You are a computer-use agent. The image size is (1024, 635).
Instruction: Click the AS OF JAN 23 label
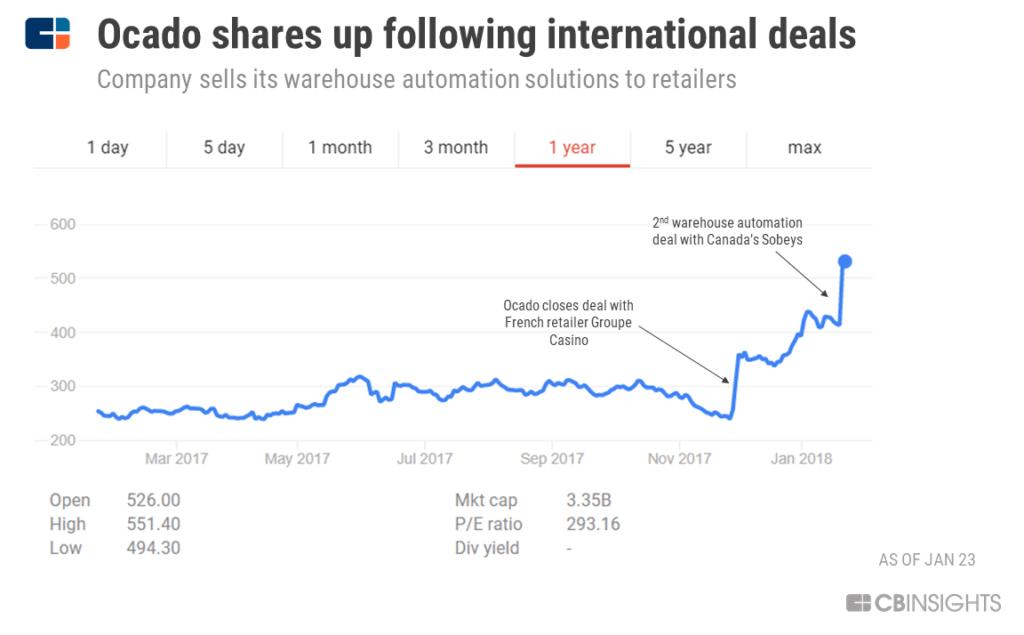pos(927,560)
